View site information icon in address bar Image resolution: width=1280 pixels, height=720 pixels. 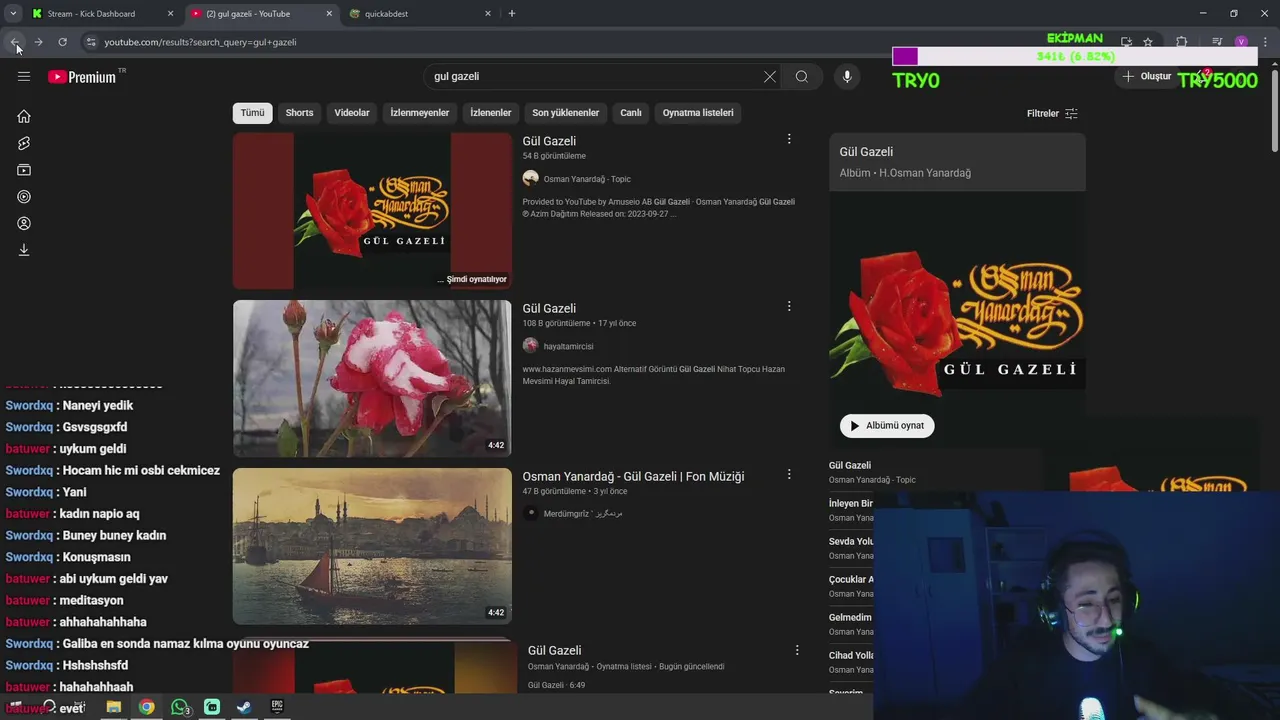coord(91,42)
